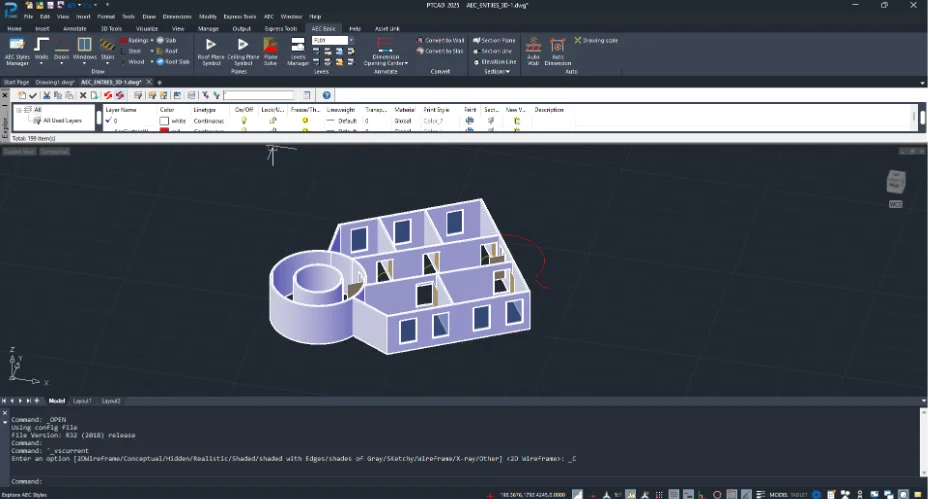Switch to the Drawing1.dwg tab

[x=54, y=82]
